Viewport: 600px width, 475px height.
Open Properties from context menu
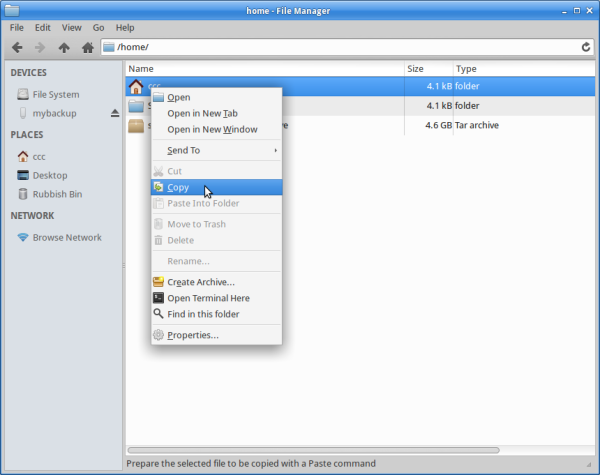point(192,335)
